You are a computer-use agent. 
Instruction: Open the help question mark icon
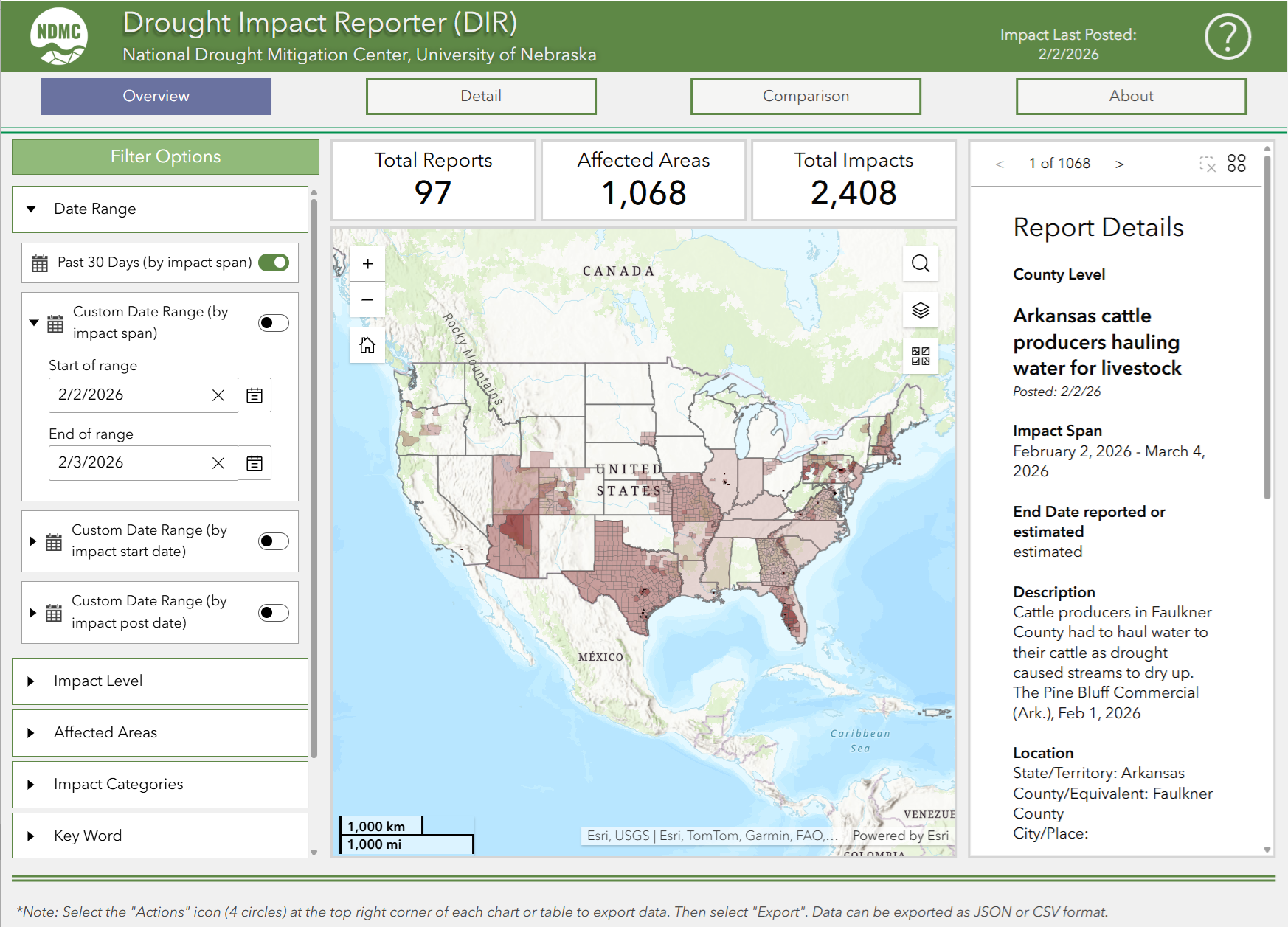pos(1227,37)
